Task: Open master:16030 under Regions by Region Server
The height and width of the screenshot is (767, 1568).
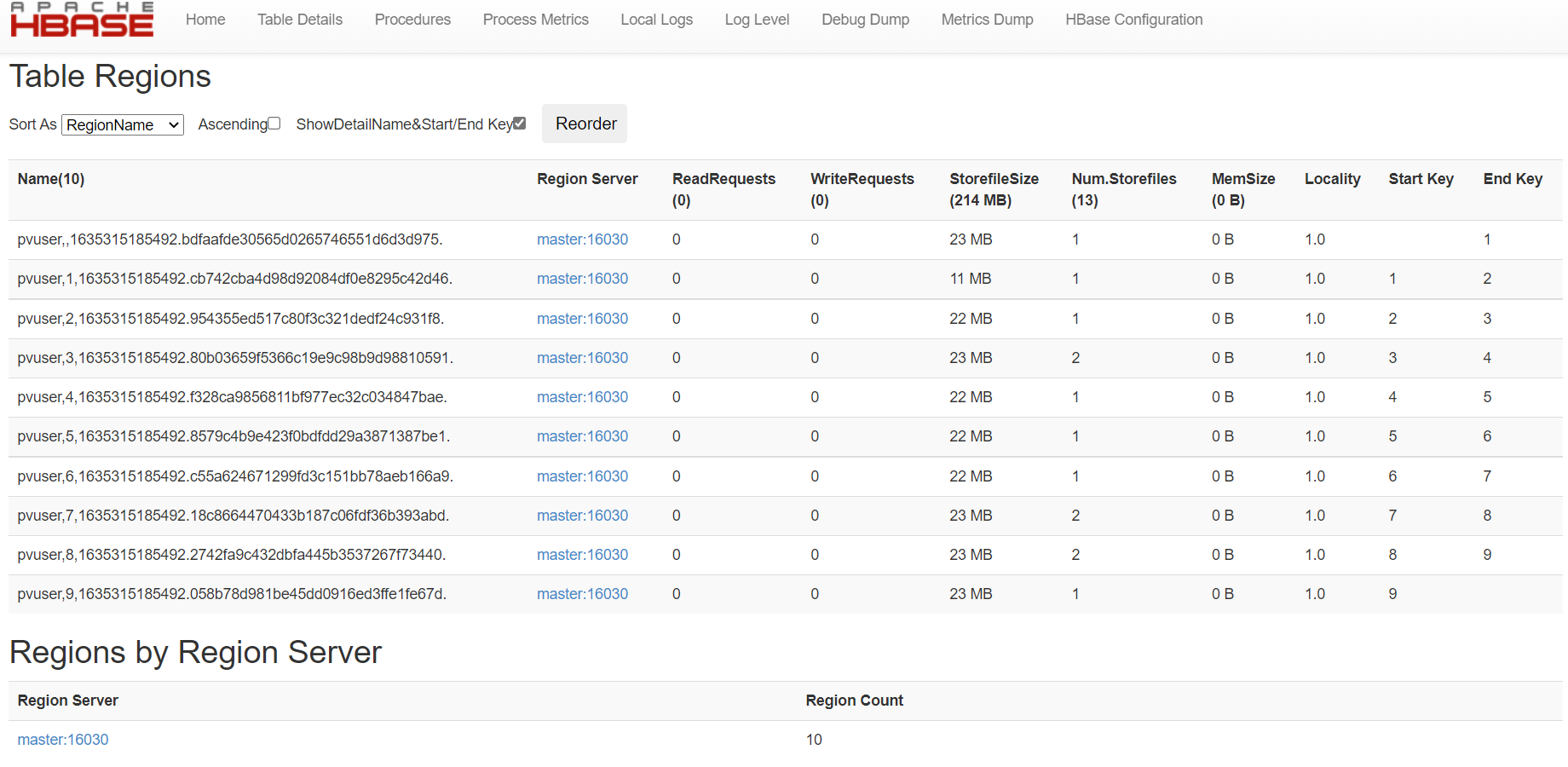Action: (63, 740)
